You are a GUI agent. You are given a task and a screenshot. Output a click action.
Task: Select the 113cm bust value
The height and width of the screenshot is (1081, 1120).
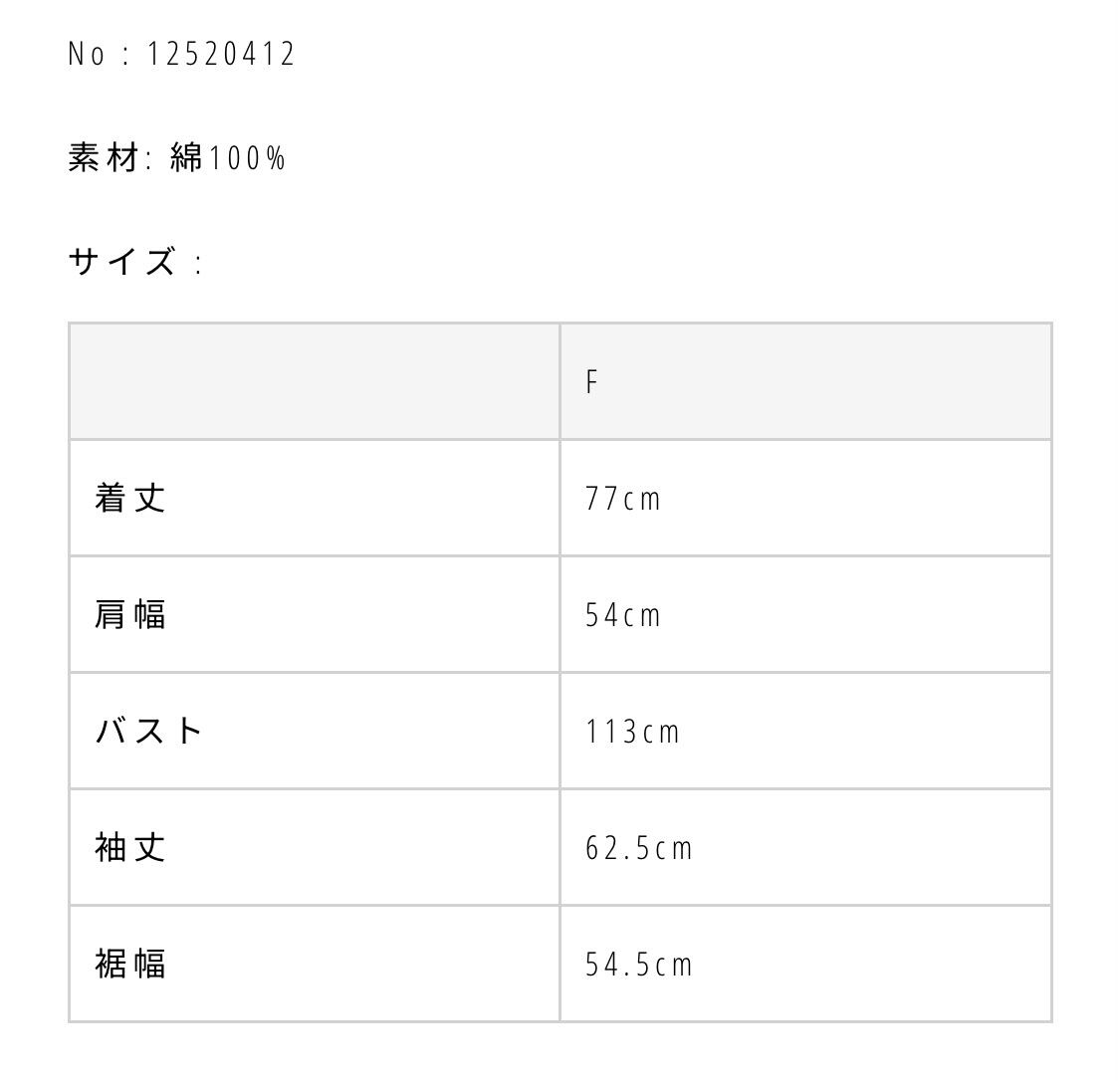[632, 732]
